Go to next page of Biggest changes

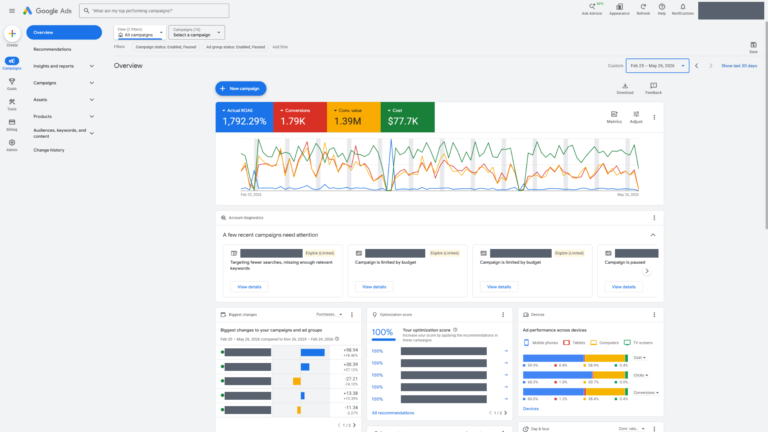click(x=355, y=425)
